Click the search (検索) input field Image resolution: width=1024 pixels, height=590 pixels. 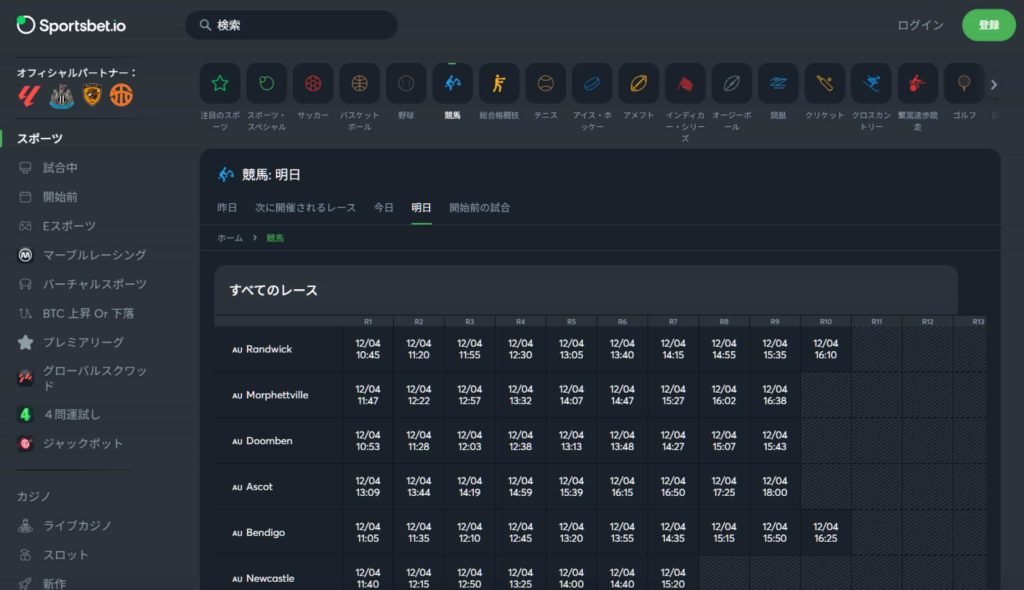click(x=291, y=25)
